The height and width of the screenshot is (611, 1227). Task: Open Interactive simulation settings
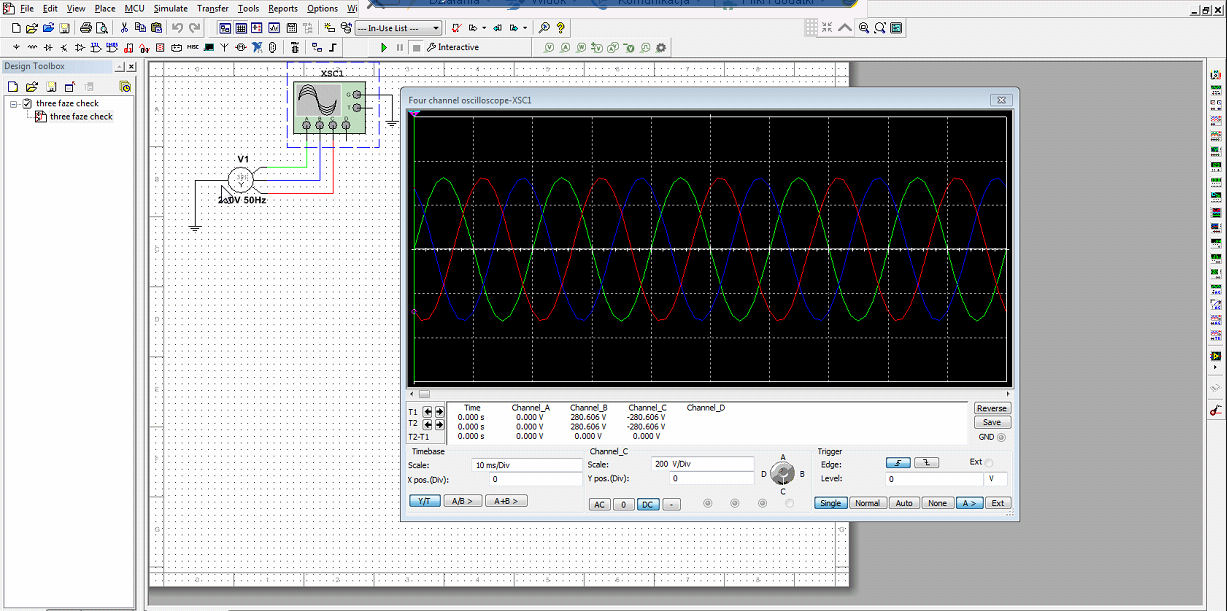[452, 47]
